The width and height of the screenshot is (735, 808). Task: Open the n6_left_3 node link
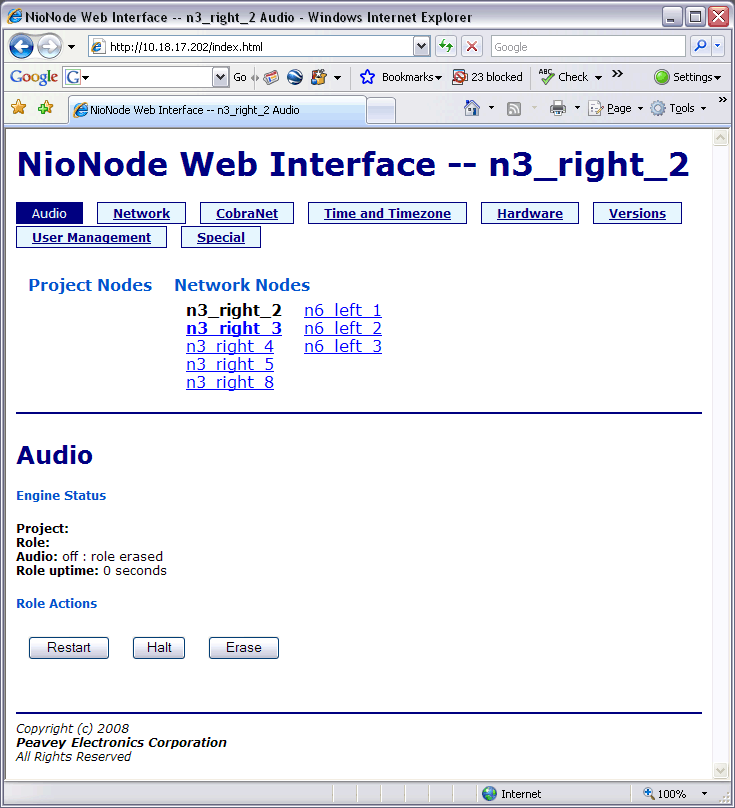[x=343, y=346]
